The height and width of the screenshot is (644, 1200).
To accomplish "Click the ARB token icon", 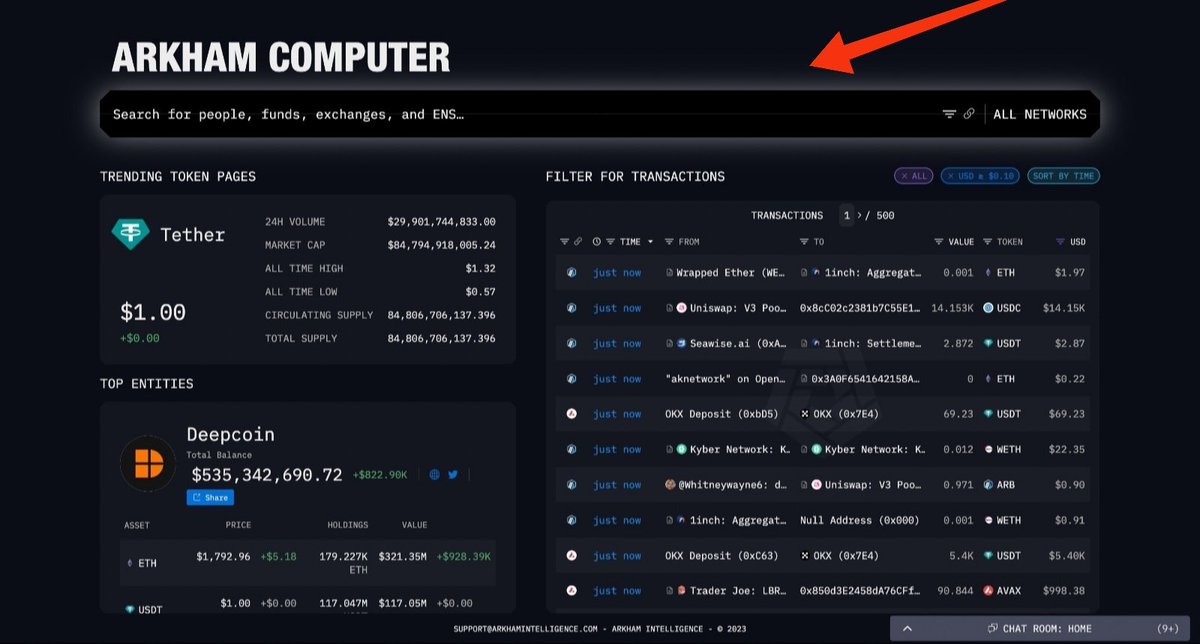I will (988, 485).
